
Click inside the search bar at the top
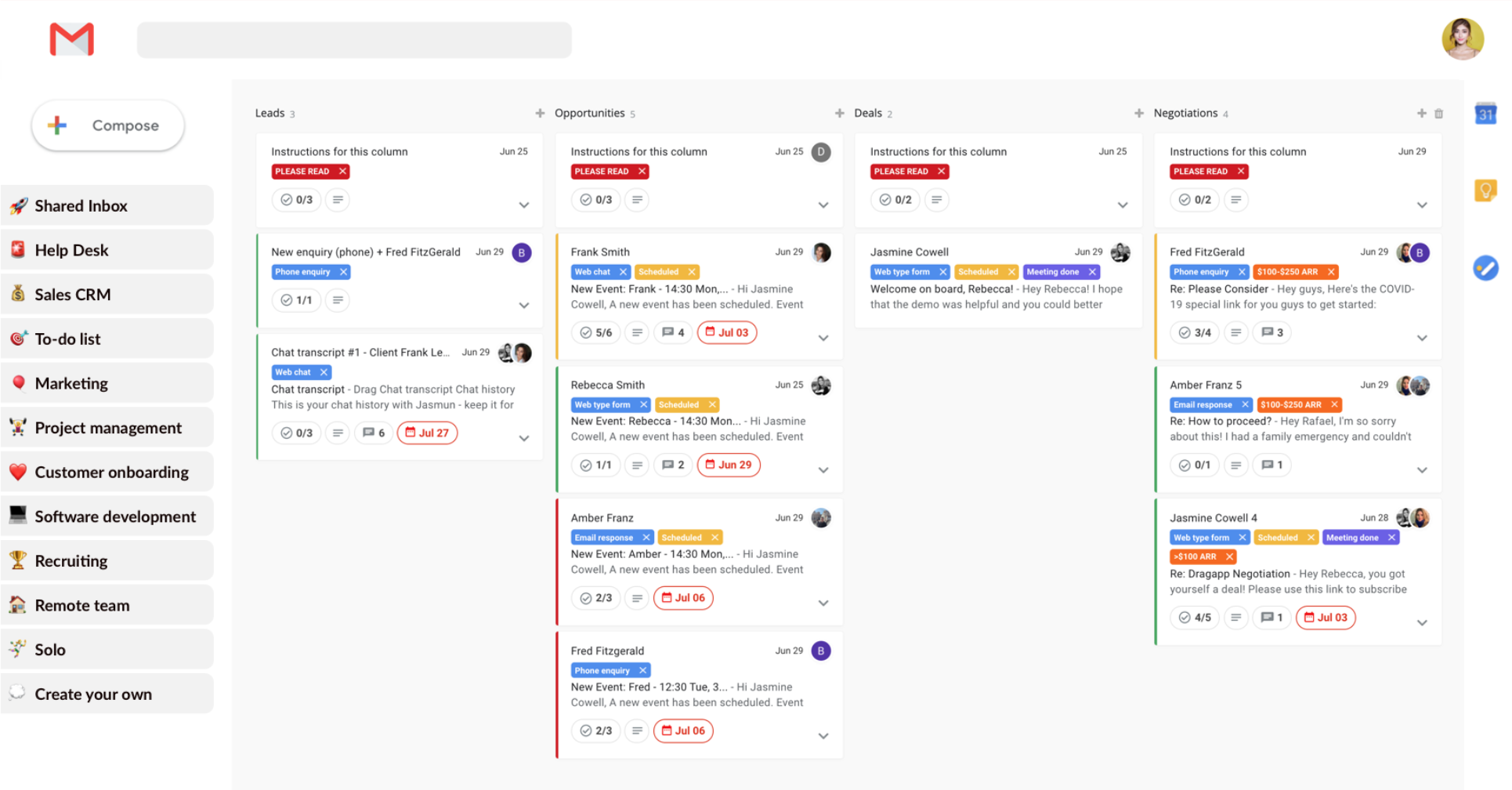point(354,39)
